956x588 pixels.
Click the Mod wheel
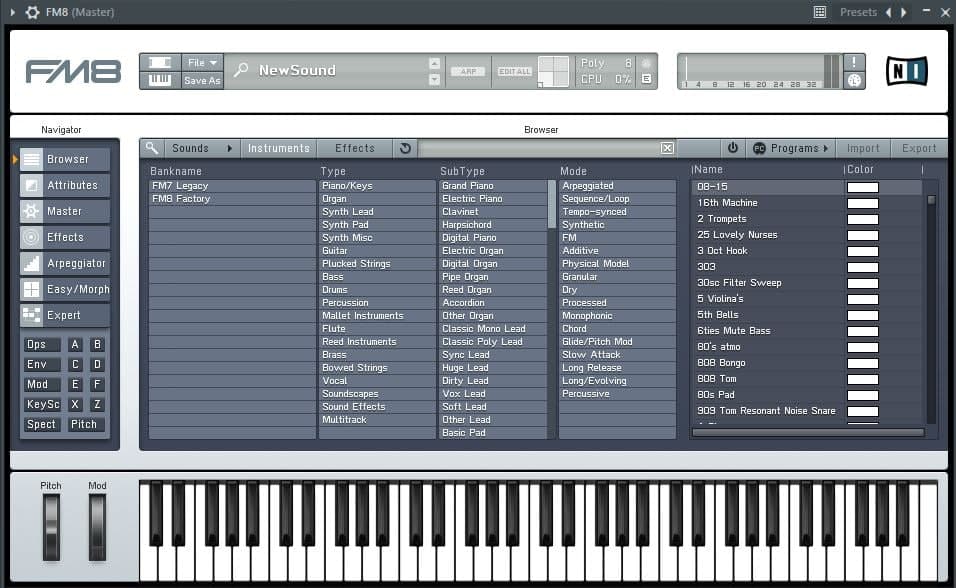tap(97, 528)
